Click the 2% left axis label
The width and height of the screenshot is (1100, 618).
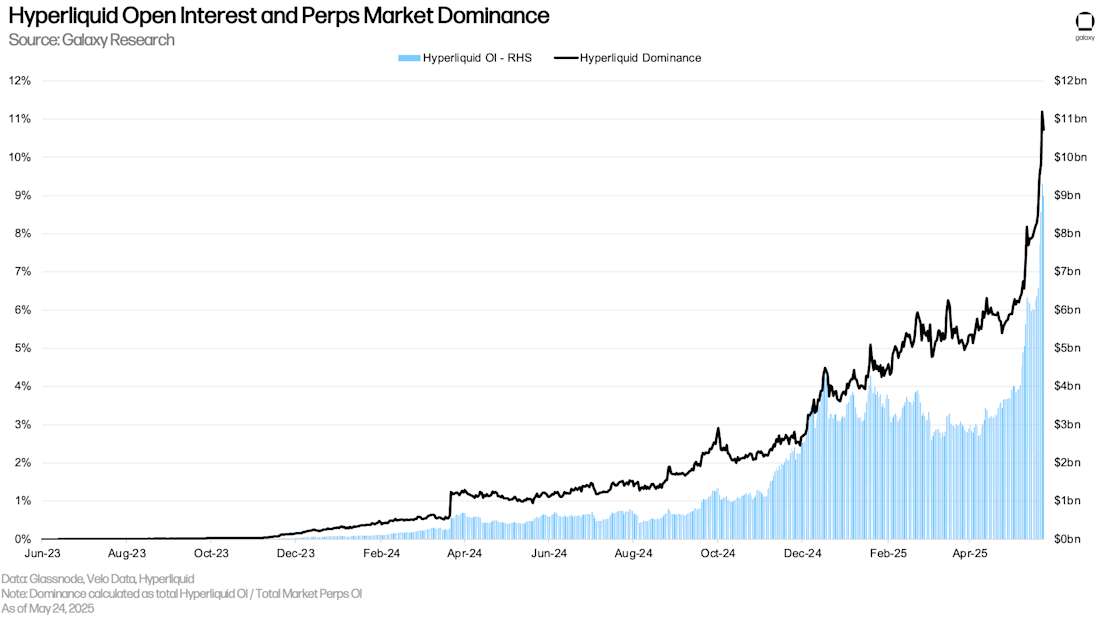[x=22, y=463]
